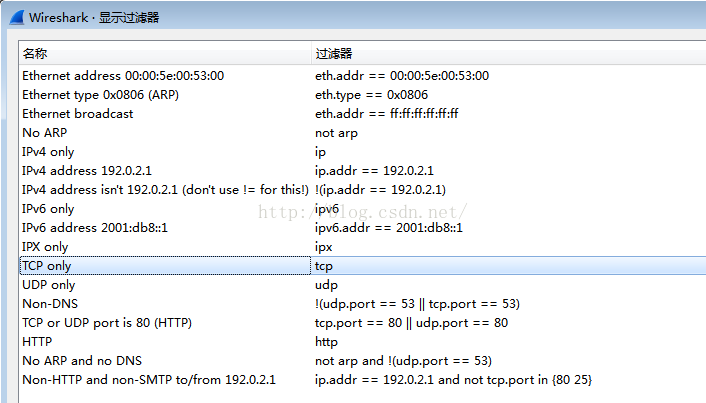The height and width of the screenshot is (403, 706).
Task: Click the 'not arp' filter expression
Action: click(336, 133)
